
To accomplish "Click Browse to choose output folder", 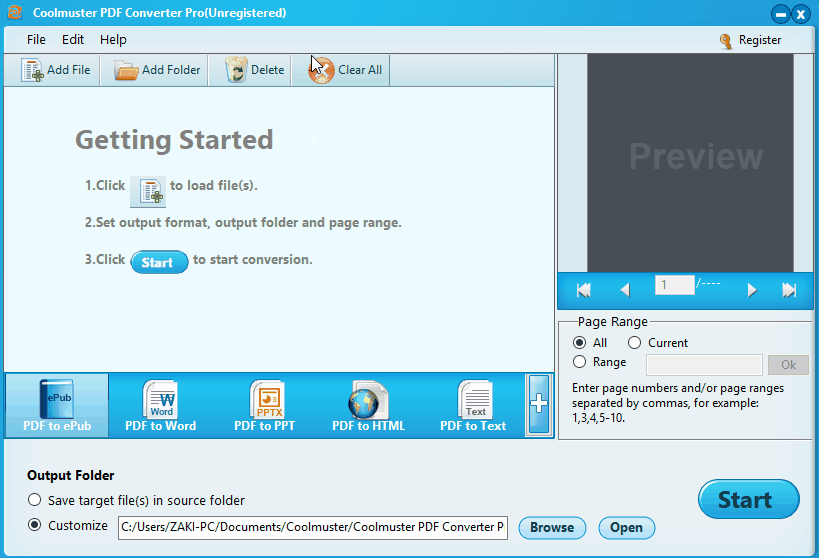I will pos(552,528).
